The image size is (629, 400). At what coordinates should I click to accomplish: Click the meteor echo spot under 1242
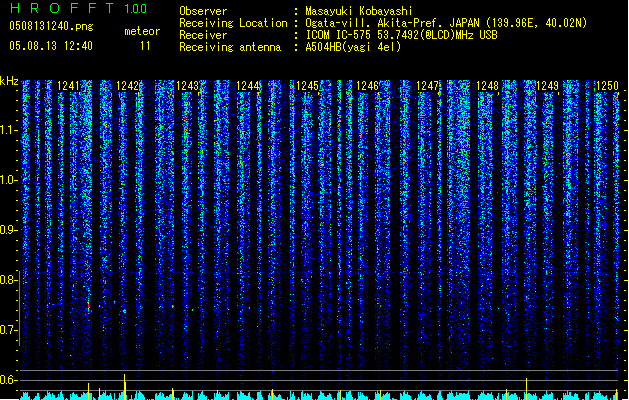click(125, 311)
